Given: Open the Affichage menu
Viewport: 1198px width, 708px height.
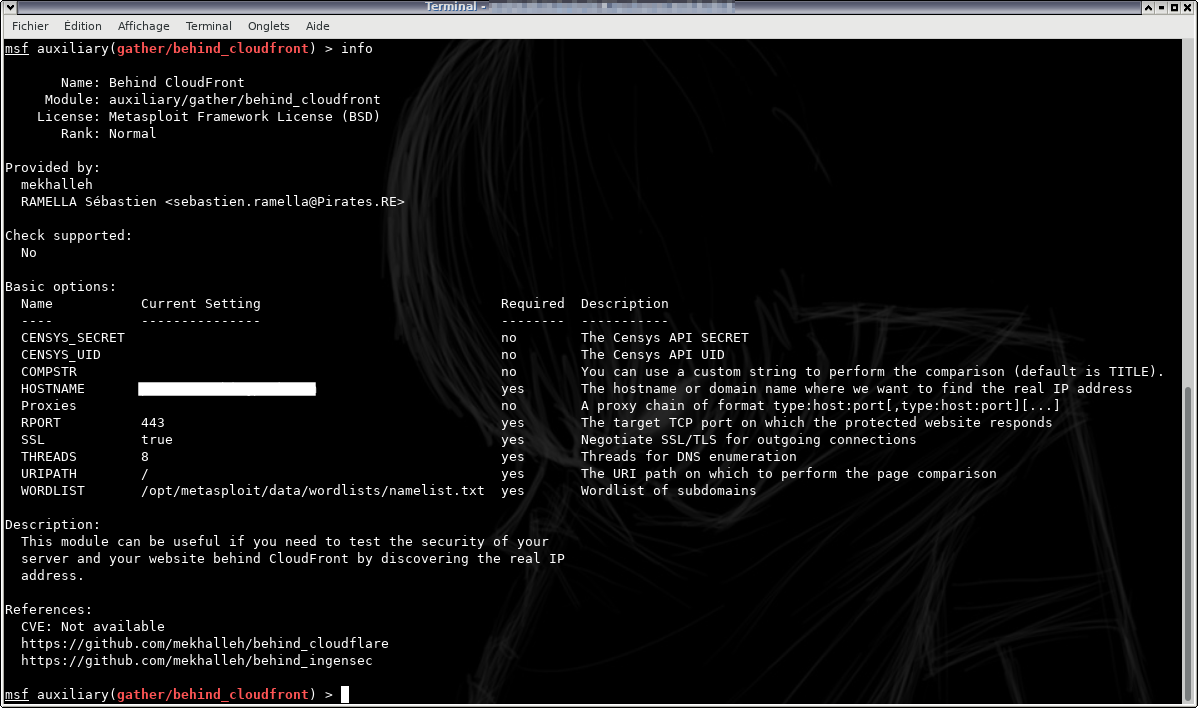Looking at the screenshot, I should pos(144,26).
